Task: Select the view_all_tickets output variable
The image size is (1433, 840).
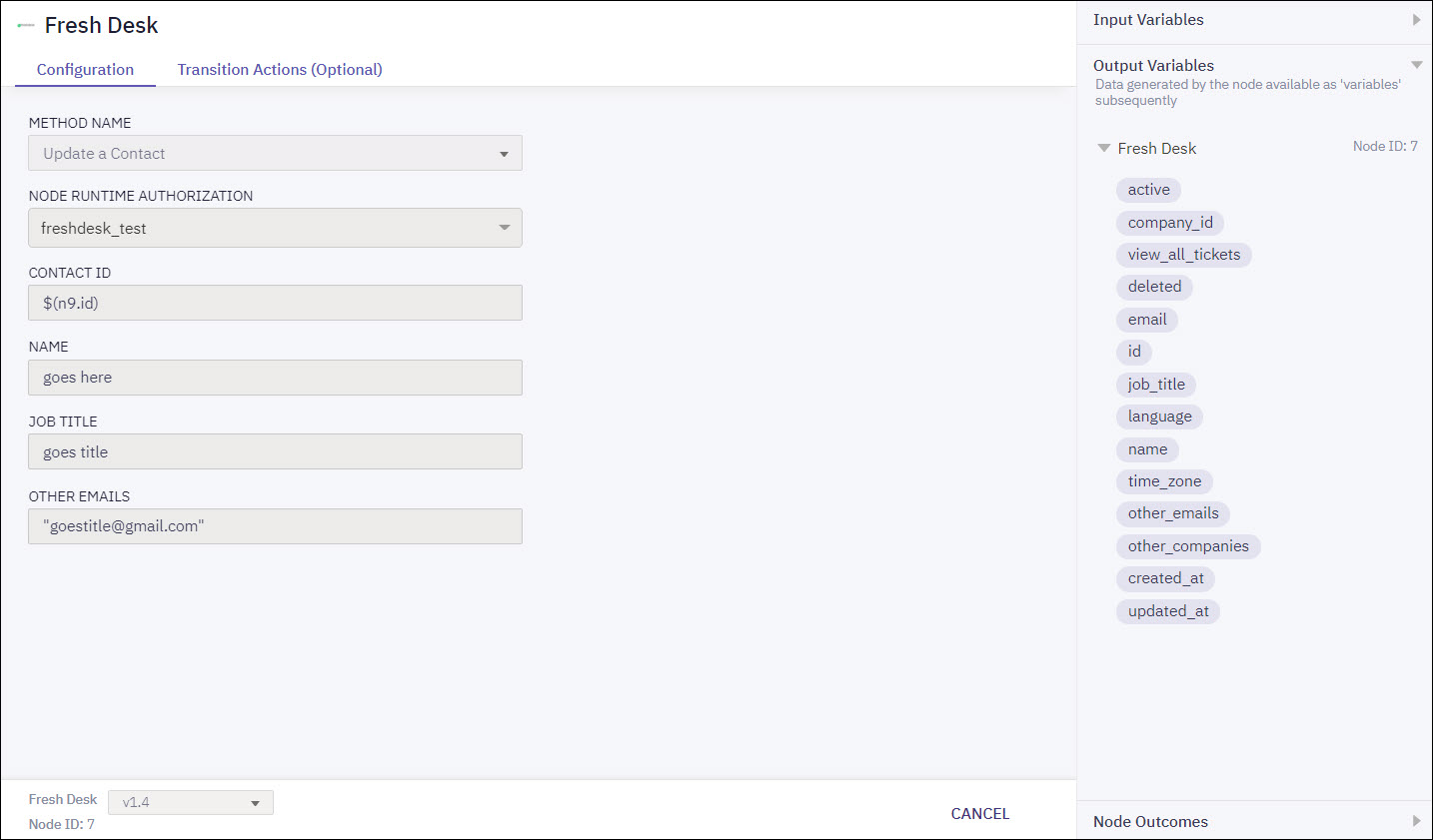Action: (1184, 255)
